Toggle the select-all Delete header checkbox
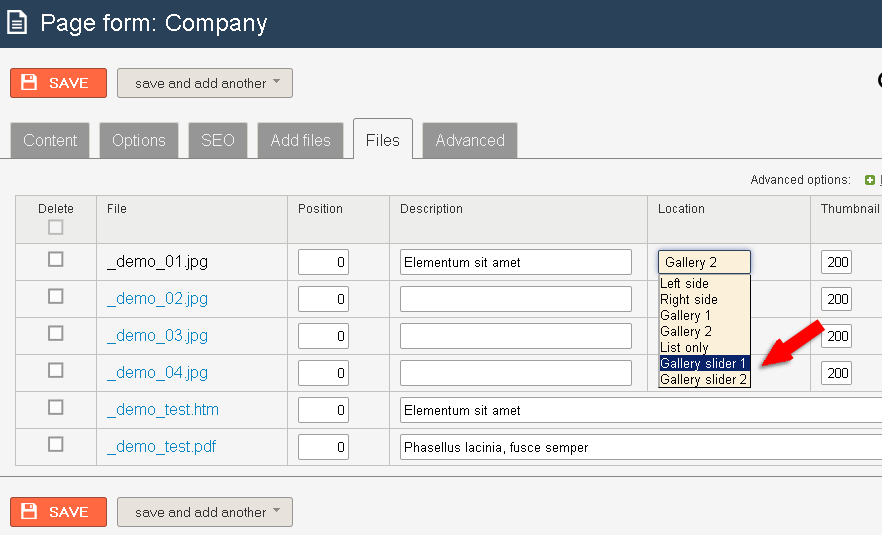The height and width of the screenshot is (535, 882). (x=56, y=227)
